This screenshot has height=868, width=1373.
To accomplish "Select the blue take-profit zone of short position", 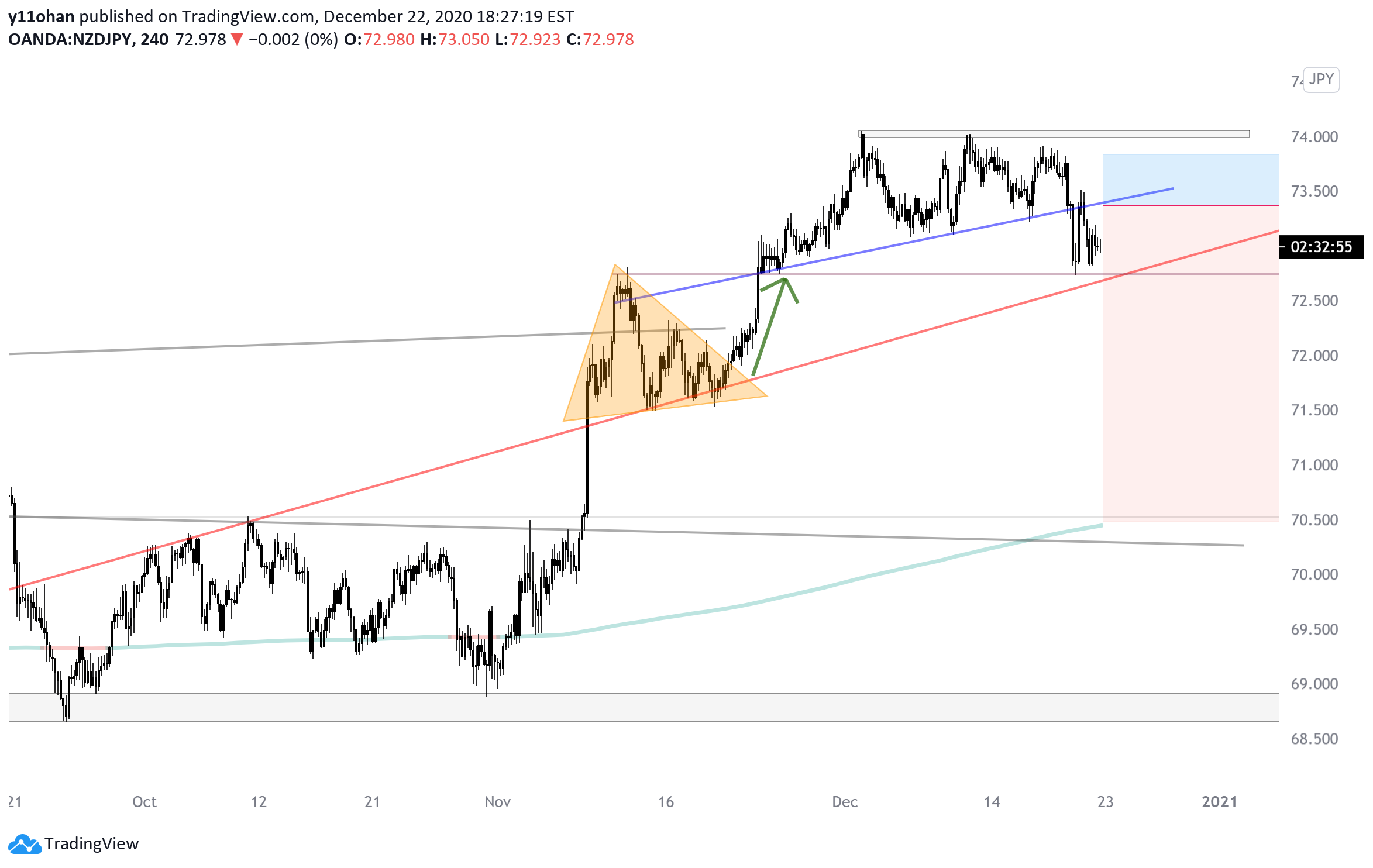I will click(1191, 180).
